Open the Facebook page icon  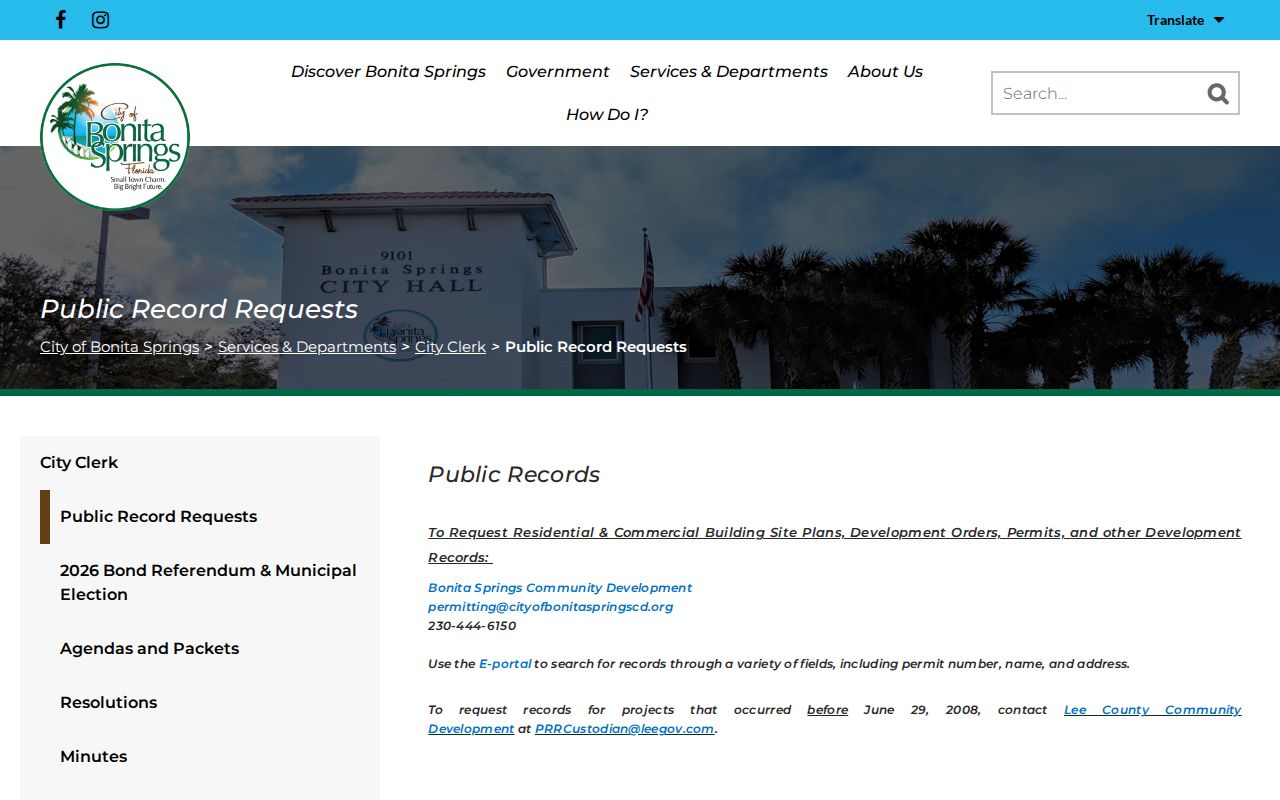[x=60, y=20]
